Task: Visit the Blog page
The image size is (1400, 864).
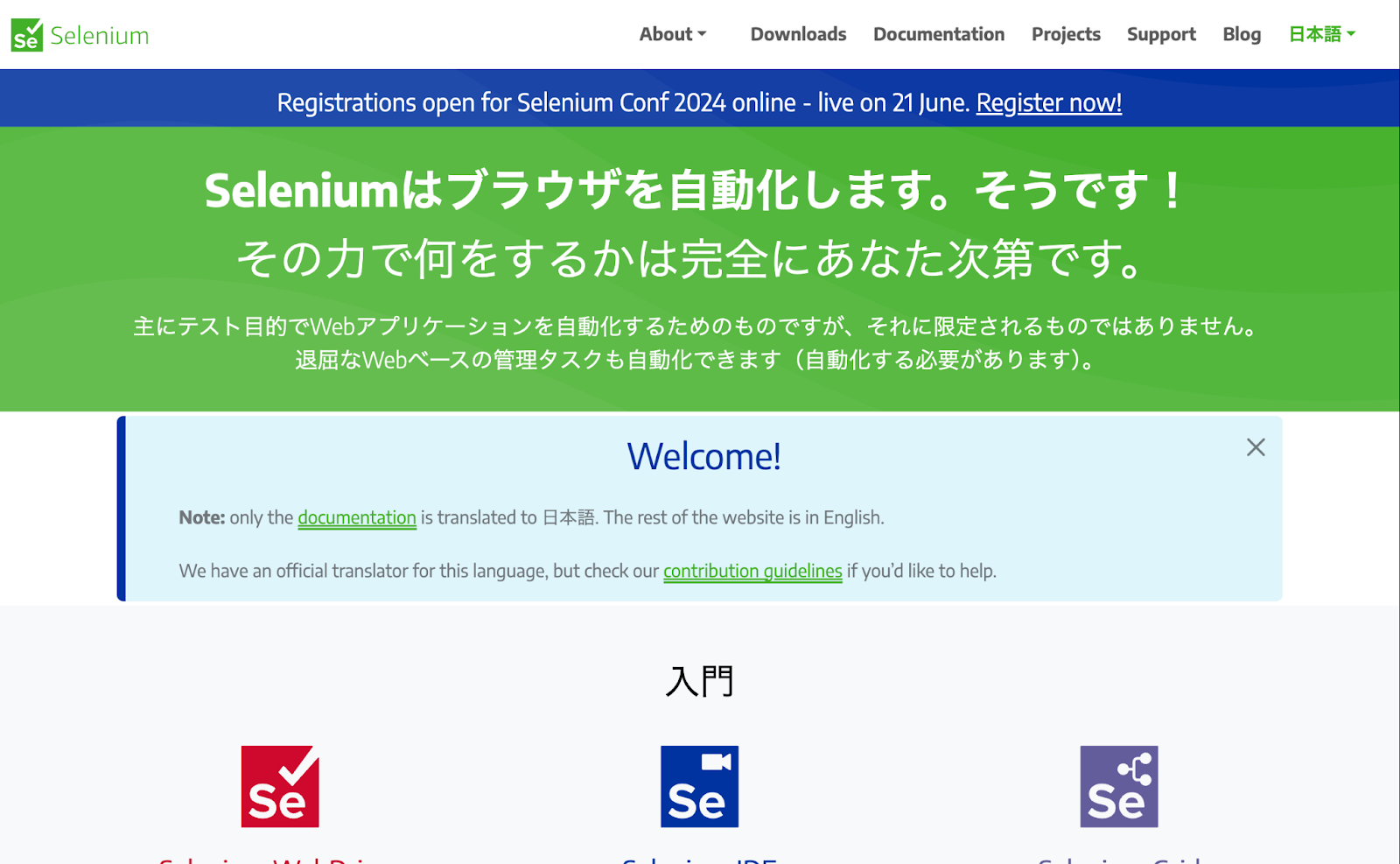Action: pyautogui.click(x=1242, y=34)
